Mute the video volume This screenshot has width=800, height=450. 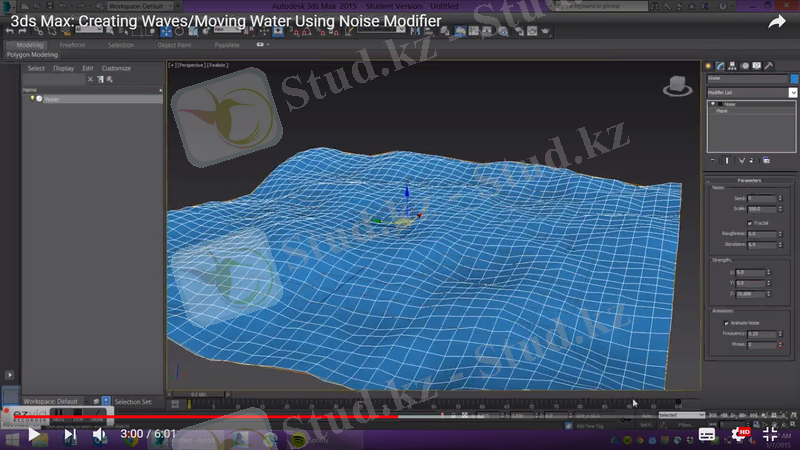point(100,435)
